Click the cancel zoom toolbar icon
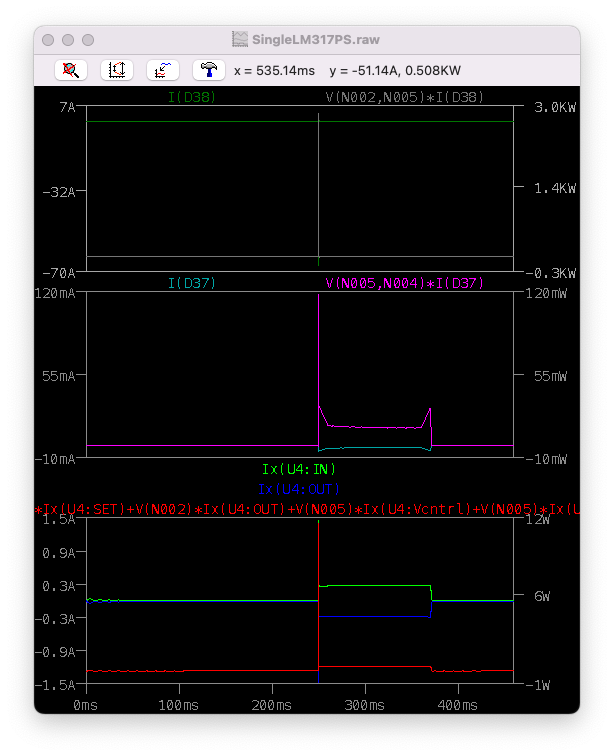614x756 pixels. [71, 70]
